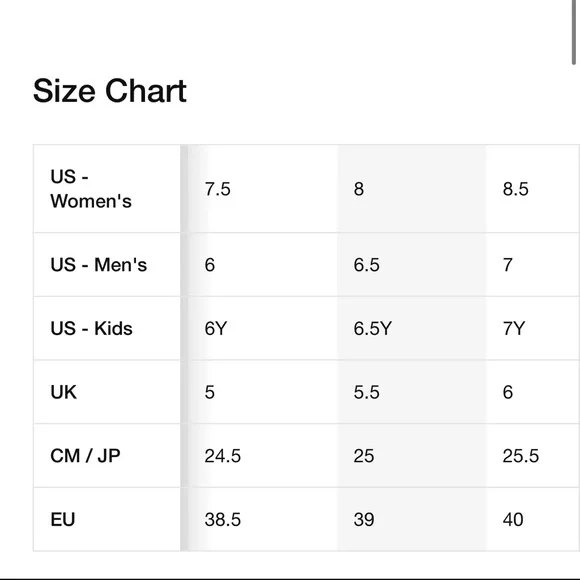Select the US - Kids row header
The height and width of the screenshot is (580, 580).
107,328
